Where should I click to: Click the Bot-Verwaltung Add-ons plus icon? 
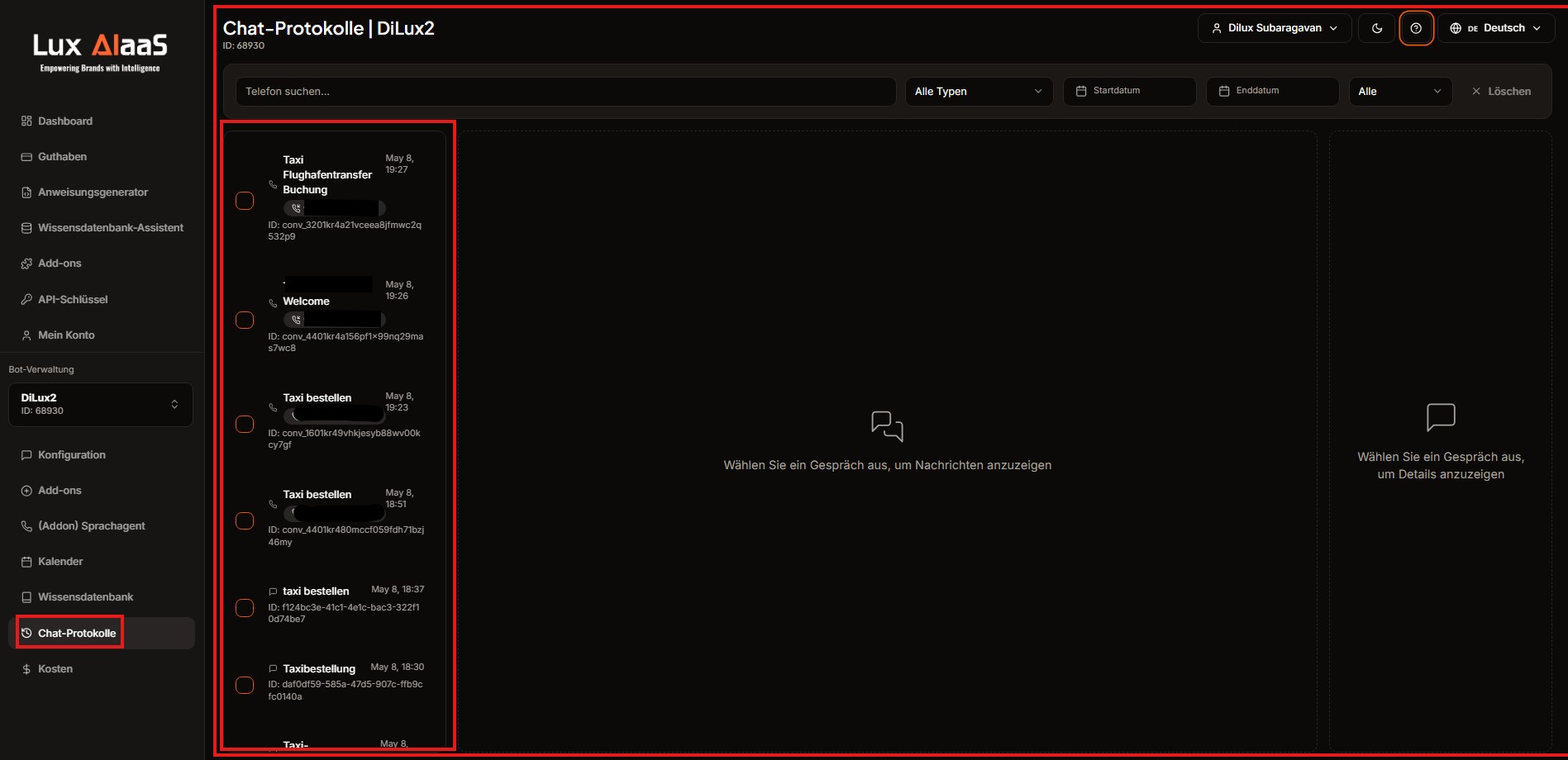click(x=26, y=491)
